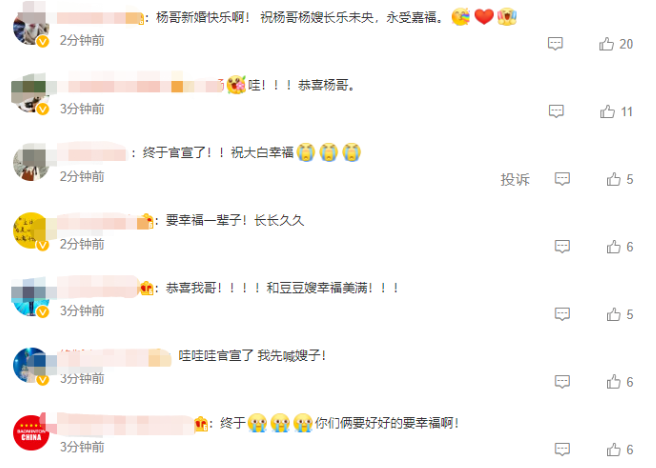656x468 pixels.
Task: Like the comment with 20 likes
Action: (615, 44)
